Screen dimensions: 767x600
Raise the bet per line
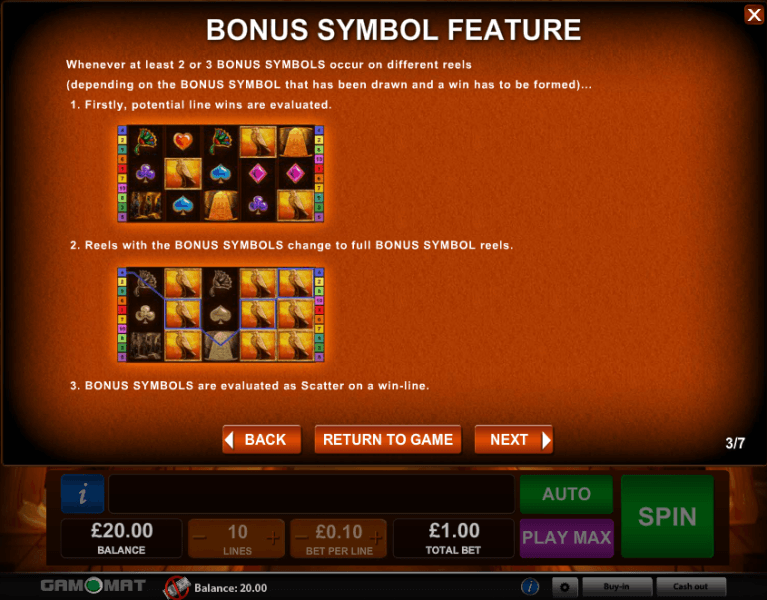coord(376,538)
